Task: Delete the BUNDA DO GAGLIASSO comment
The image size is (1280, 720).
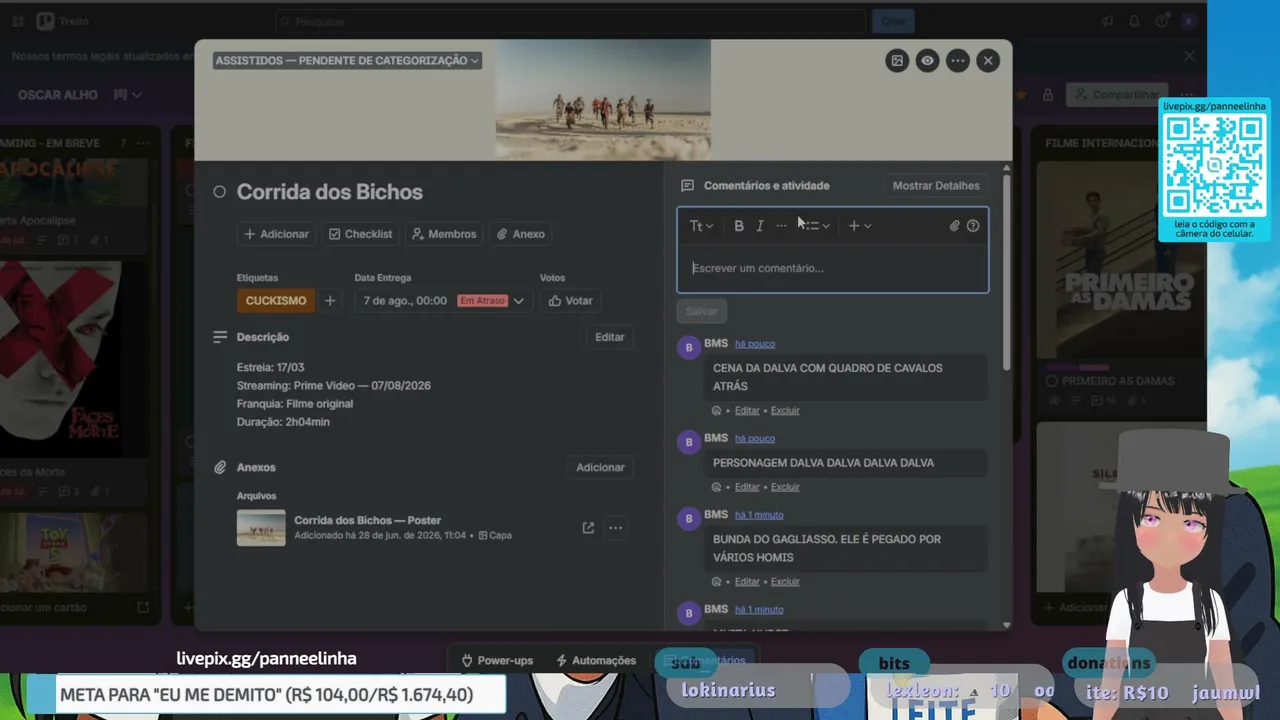Action: click(x=785, y=582)
